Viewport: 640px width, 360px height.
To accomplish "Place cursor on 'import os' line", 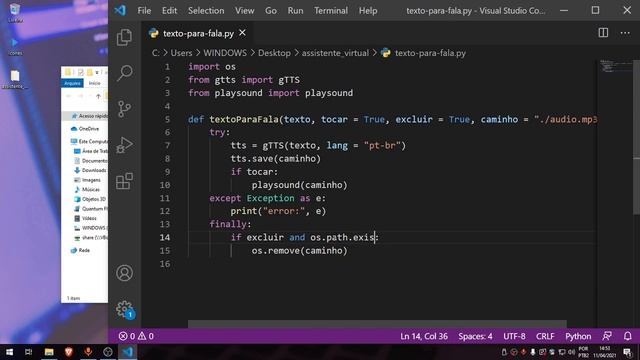I will (212, 67).
